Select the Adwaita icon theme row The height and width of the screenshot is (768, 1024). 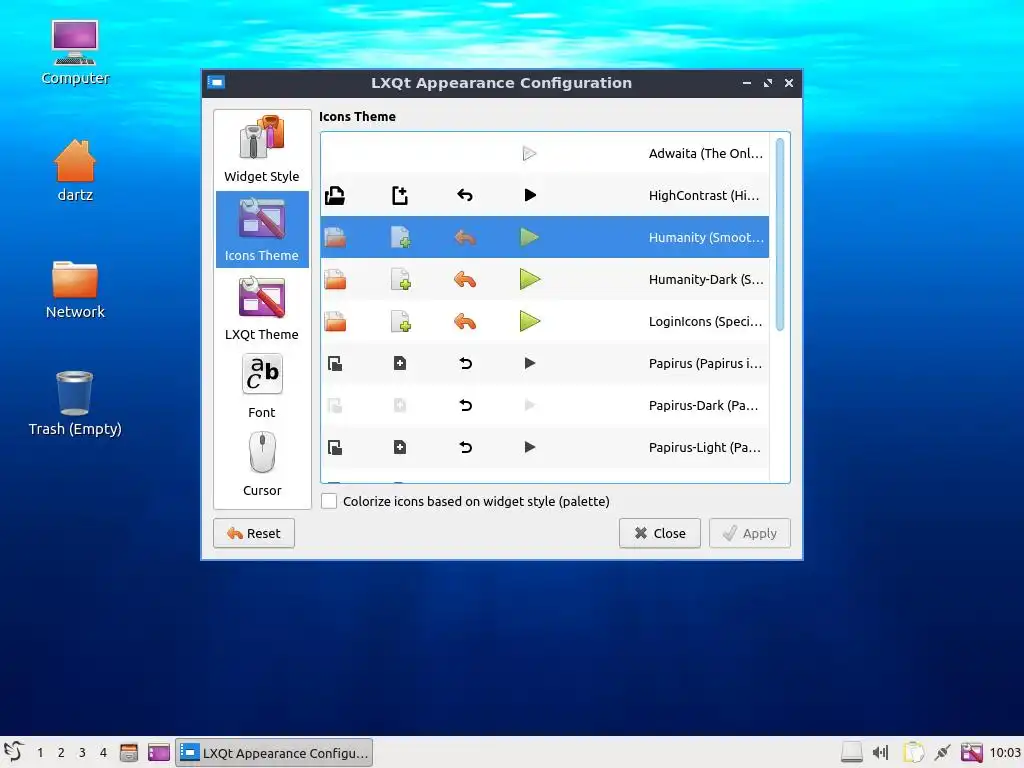tap(544, 153)
